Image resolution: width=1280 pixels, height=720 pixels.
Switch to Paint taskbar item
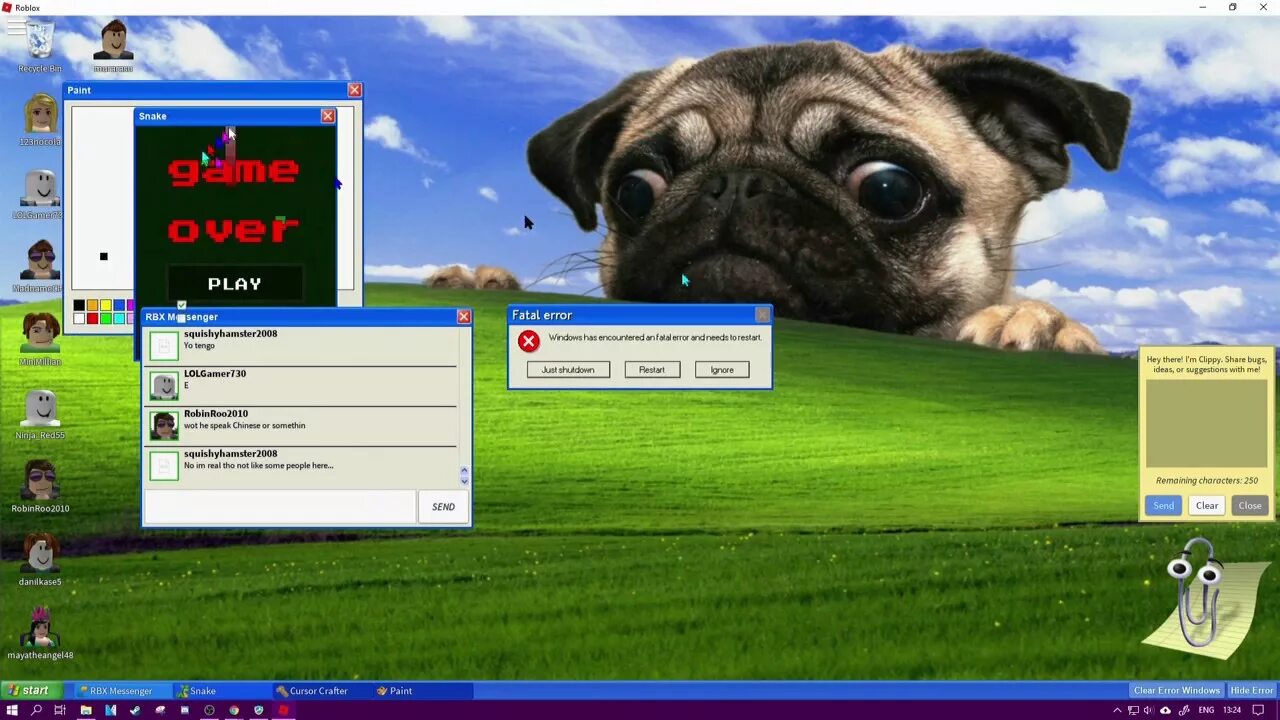[422, 690]
